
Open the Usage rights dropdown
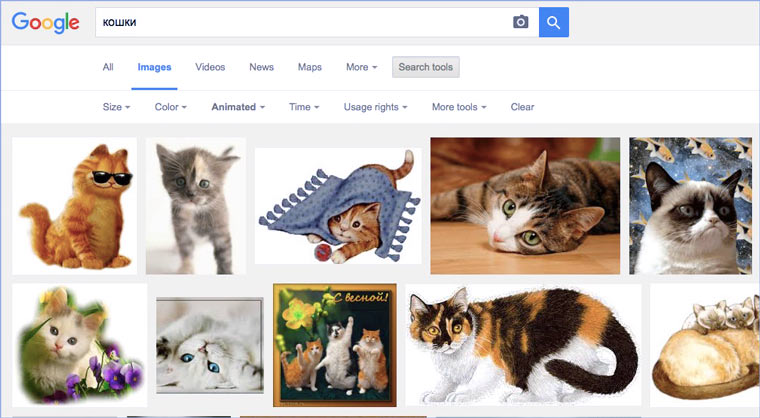tap(375, 107)
